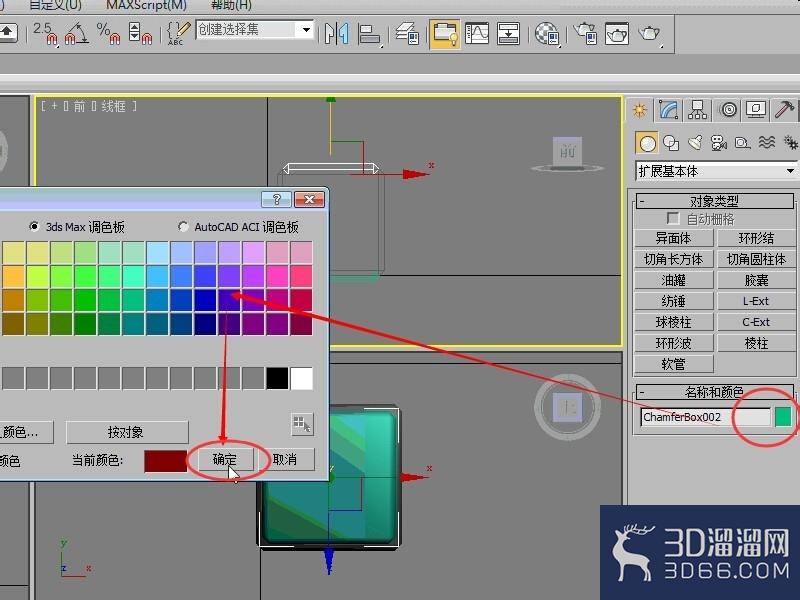
Task: Collapse the 名称和颜色 rollout
Action: click(714, 392)
